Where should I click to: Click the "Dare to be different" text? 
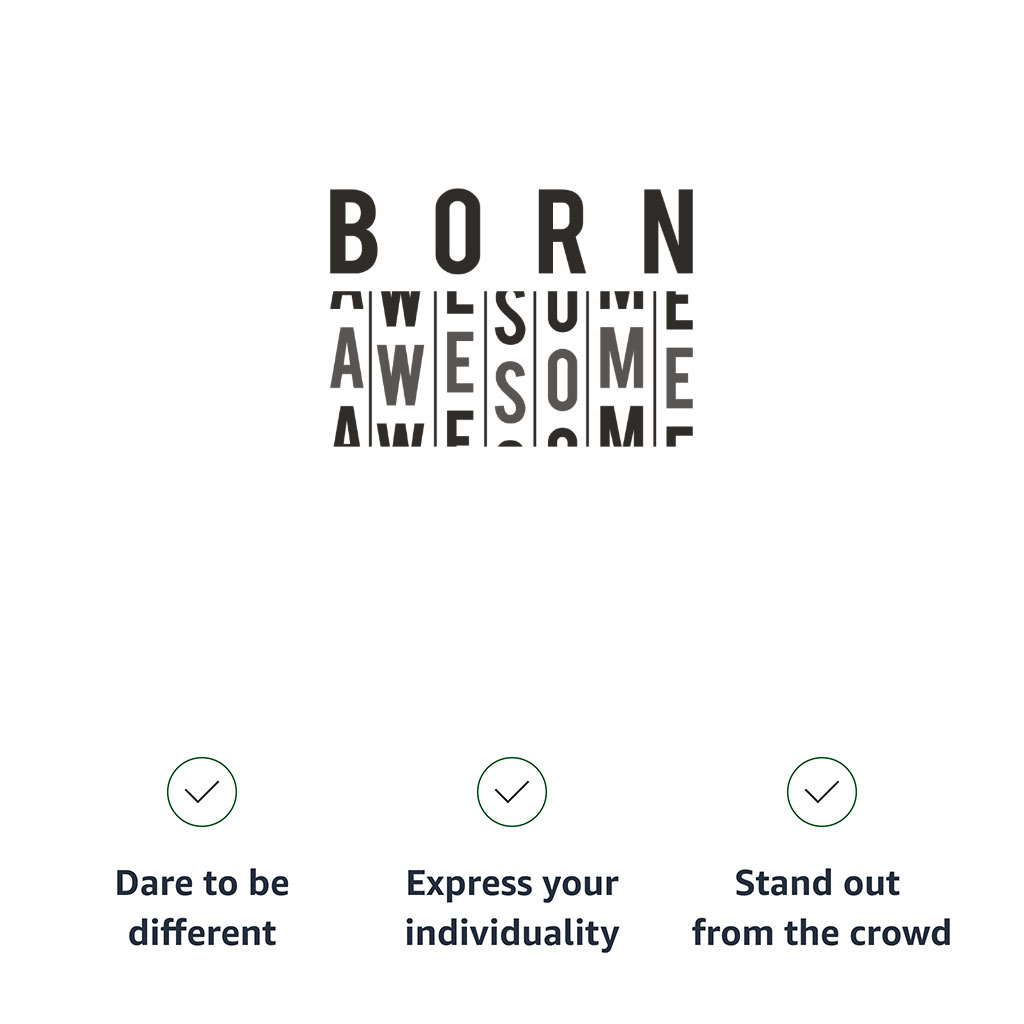point(202,908)
